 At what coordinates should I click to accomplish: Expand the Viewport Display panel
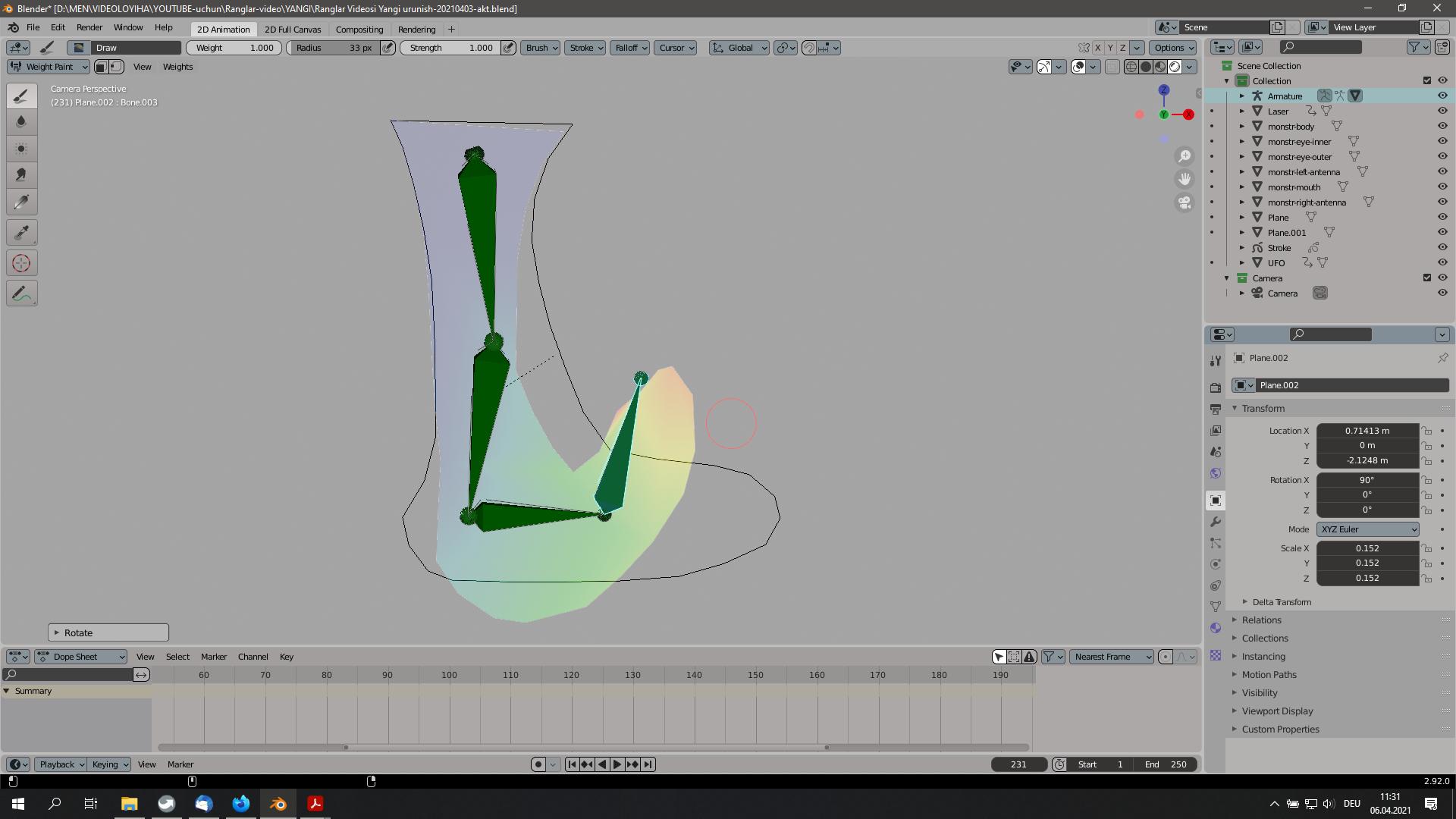[x=1278, y=711]
